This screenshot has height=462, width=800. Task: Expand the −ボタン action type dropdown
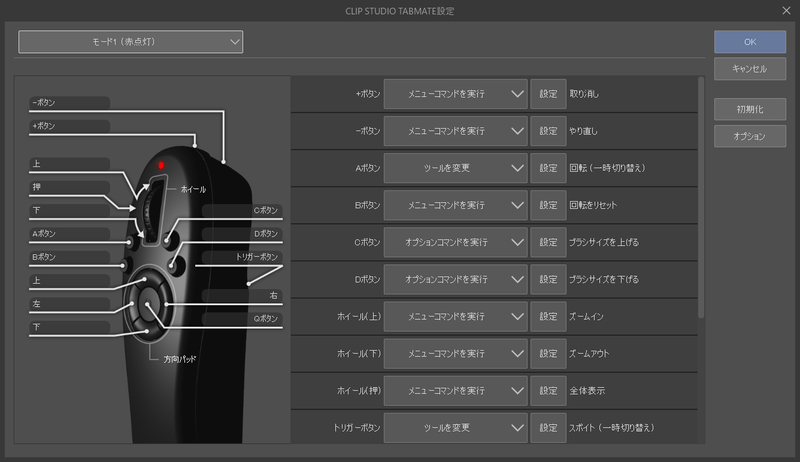[456, 131]
